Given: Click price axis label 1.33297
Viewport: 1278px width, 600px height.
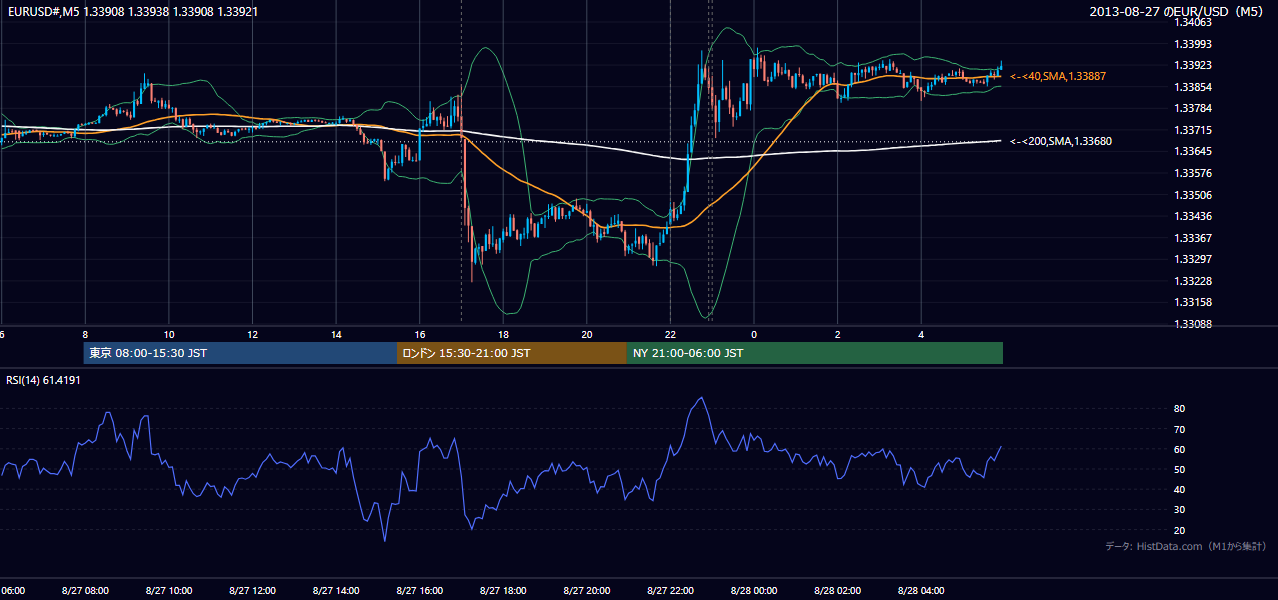Looking at the screenshot, I should [1193, 260].
